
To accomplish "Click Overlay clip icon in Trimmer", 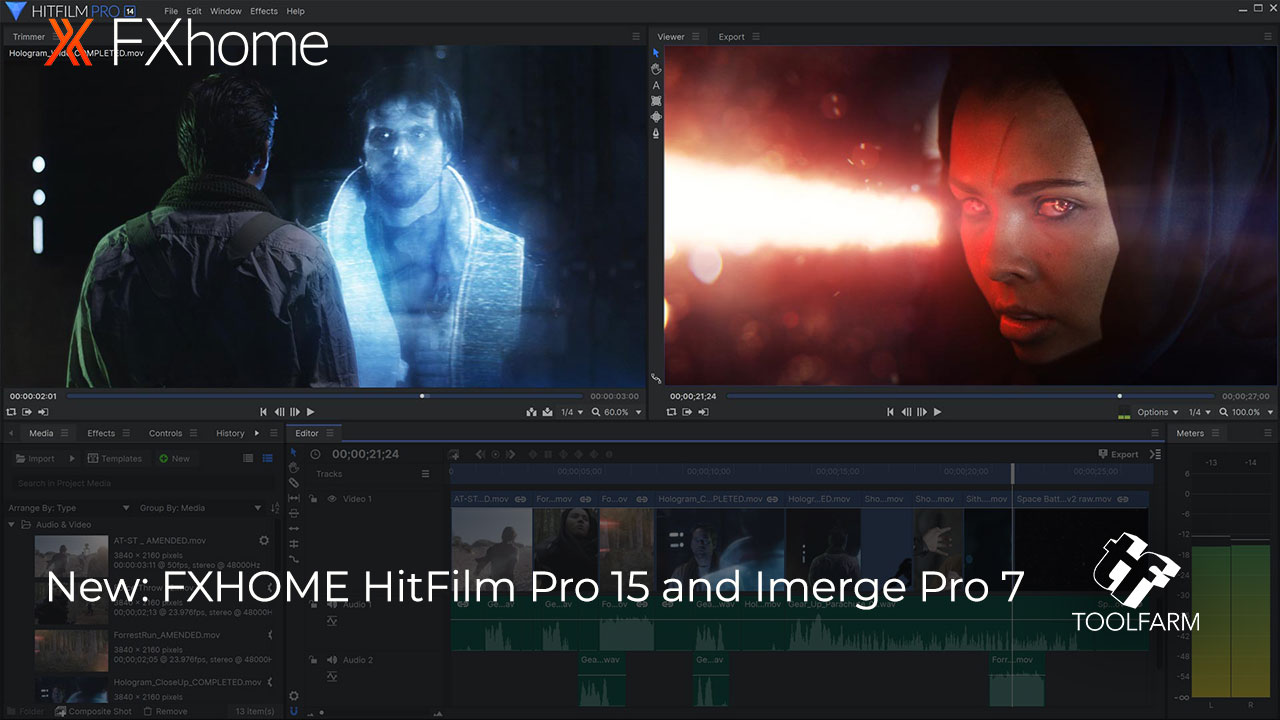I will click(x=547, y=412).
